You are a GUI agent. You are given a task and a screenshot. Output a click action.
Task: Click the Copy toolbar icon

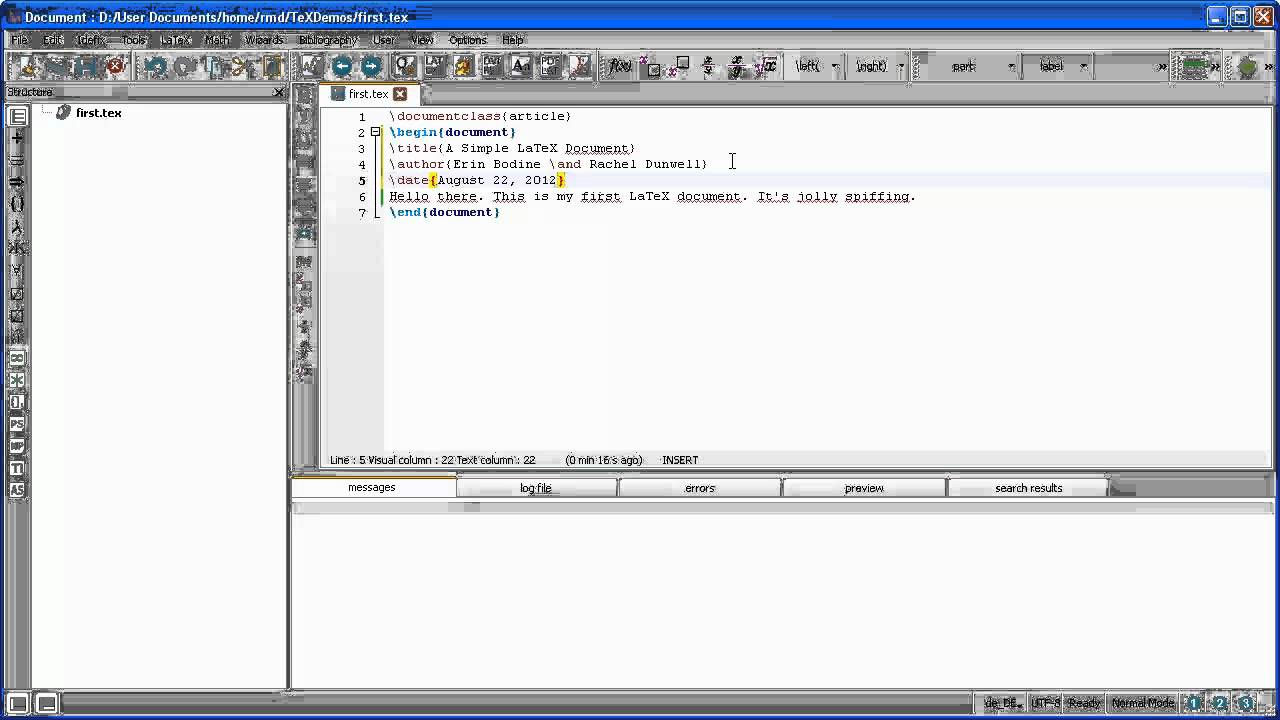(x=214, y=67)
